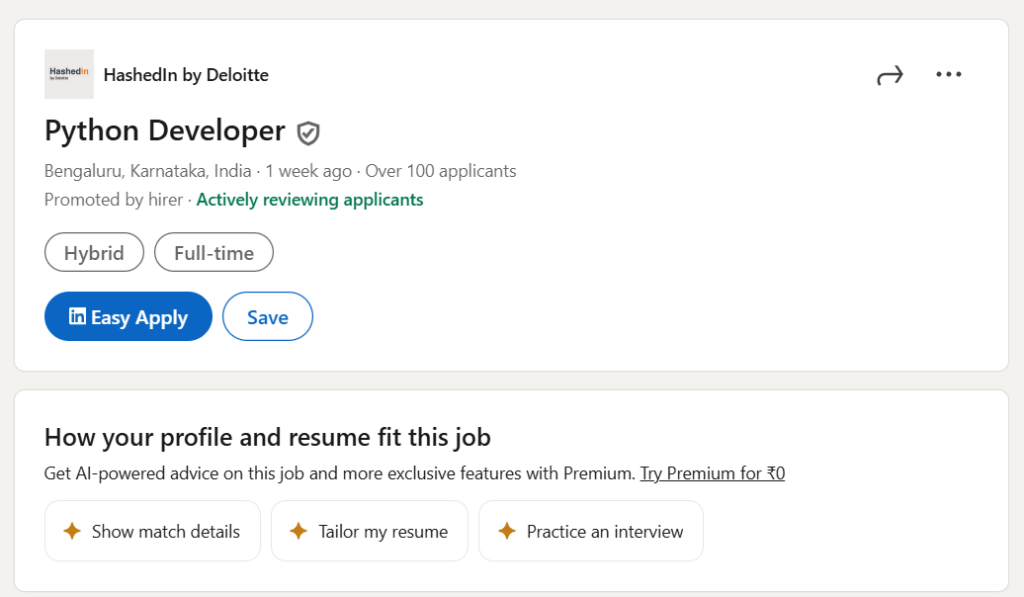The image size is (1024, 597).
Task: Open the three-dot more options menu
Action: [948, 75]
